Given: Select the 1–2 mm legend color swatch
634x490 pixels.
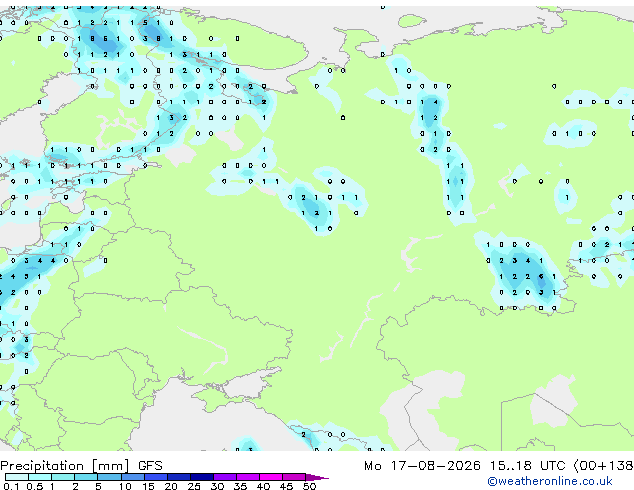Looking at the screenshot, I should (x=63, y=477).
